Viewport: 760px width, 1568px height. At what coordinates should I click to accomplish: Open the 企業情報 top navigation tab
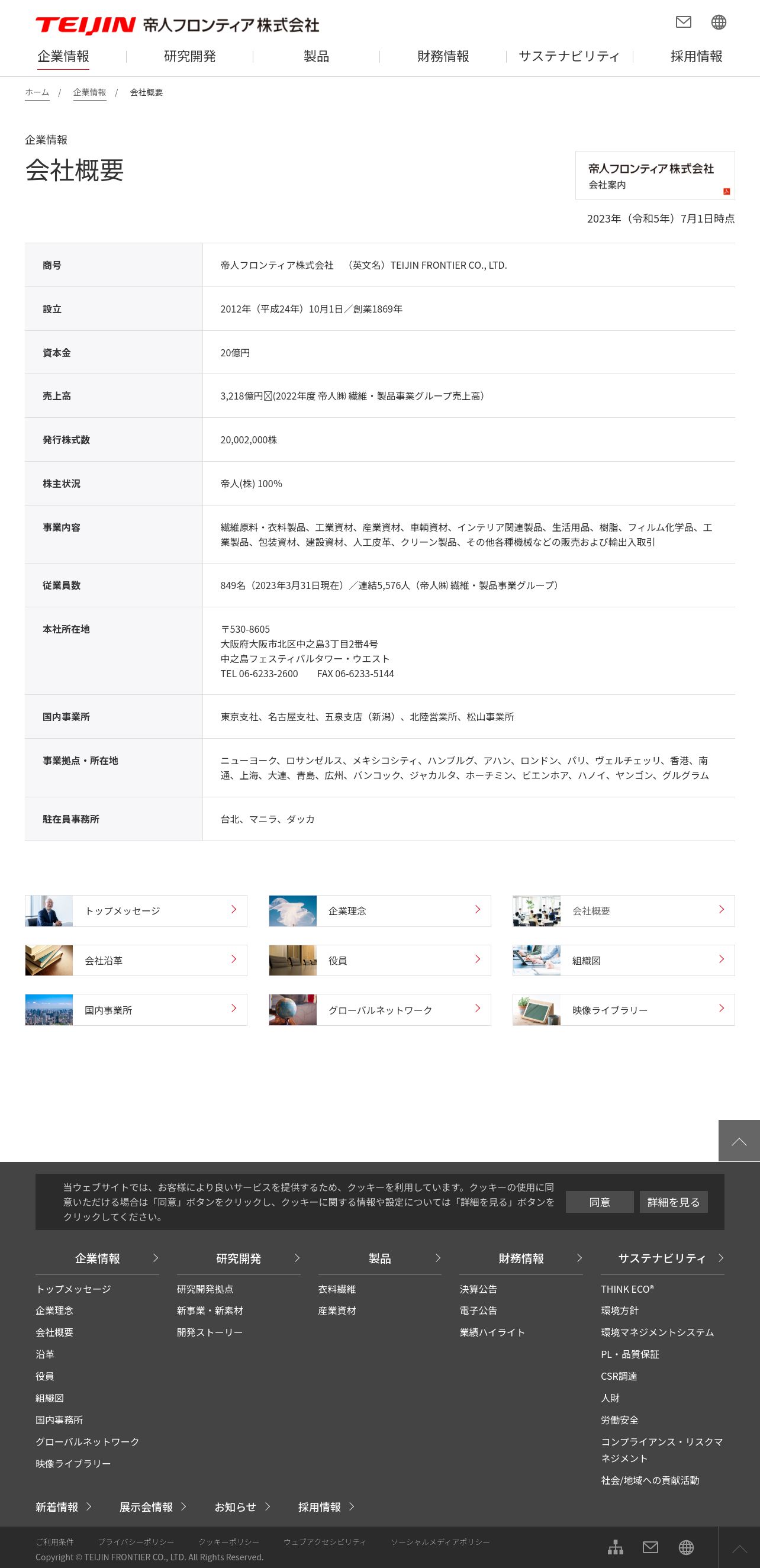[x=63, y=57]
